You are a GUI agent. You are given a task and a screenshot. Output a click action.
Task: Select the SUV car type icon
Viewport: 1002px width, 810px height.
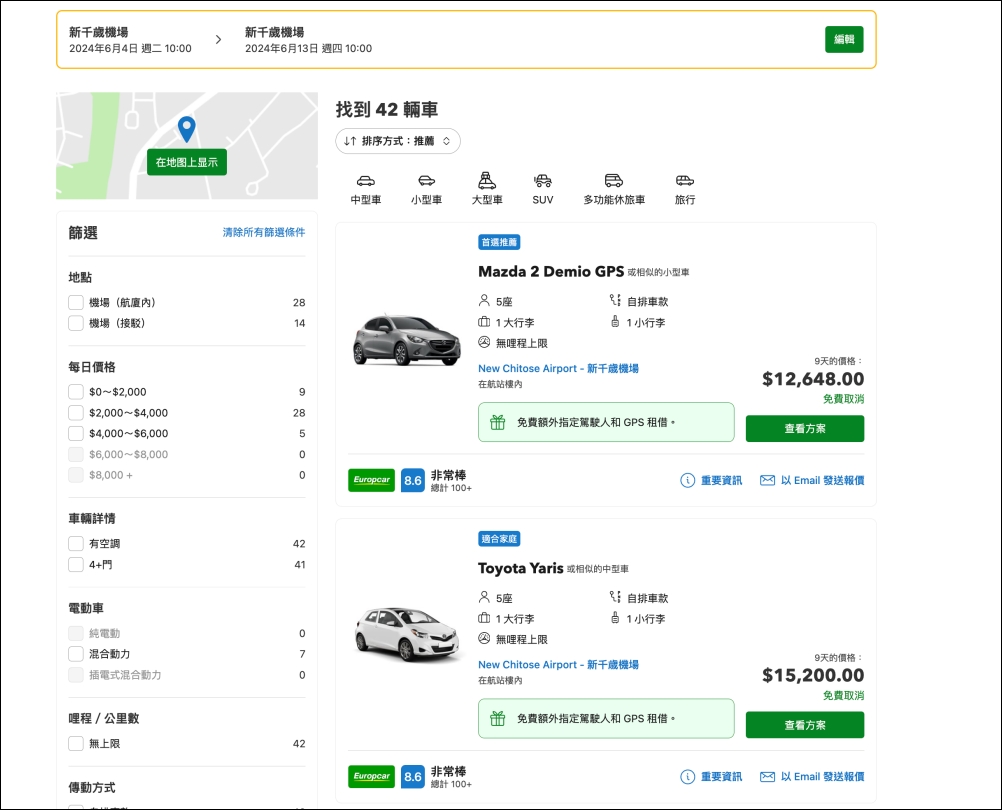click(543, 181)
